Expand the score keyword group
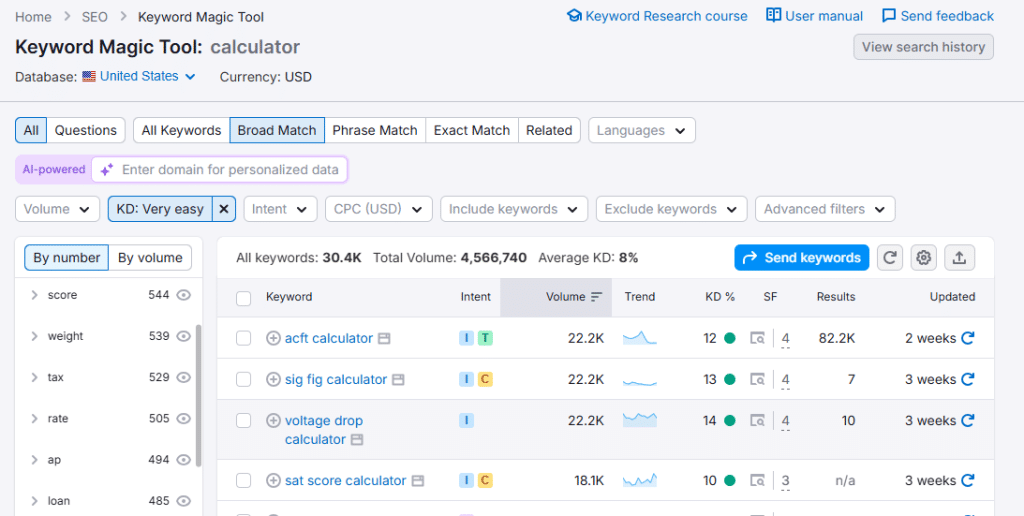This screenshot has height=516, width=1024. tap(35, 295)
